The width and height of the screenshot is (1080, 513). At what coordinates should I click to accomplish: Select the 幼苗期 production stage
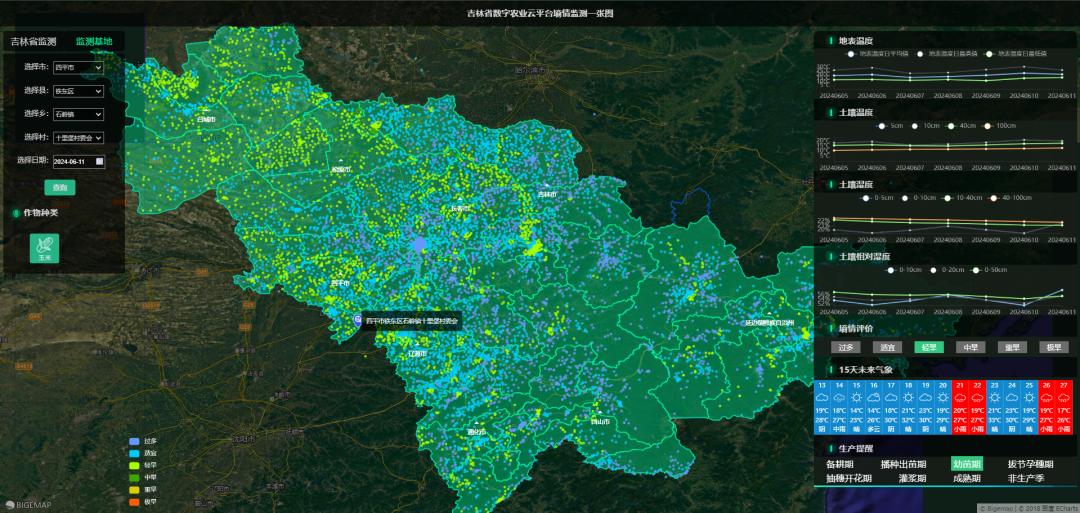coord(966,464)
